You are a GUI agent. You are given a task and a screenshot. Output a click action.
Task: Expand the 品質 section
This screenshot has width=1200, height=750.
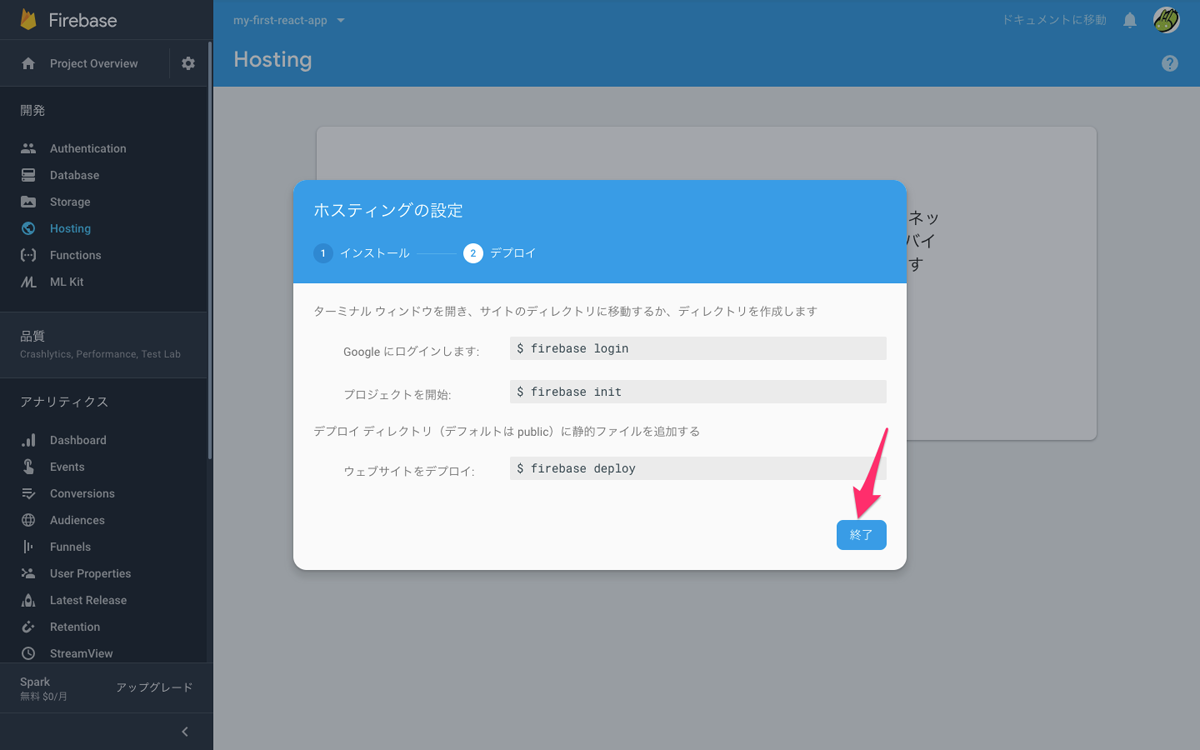pyautogui.click(x=106, y=344)
